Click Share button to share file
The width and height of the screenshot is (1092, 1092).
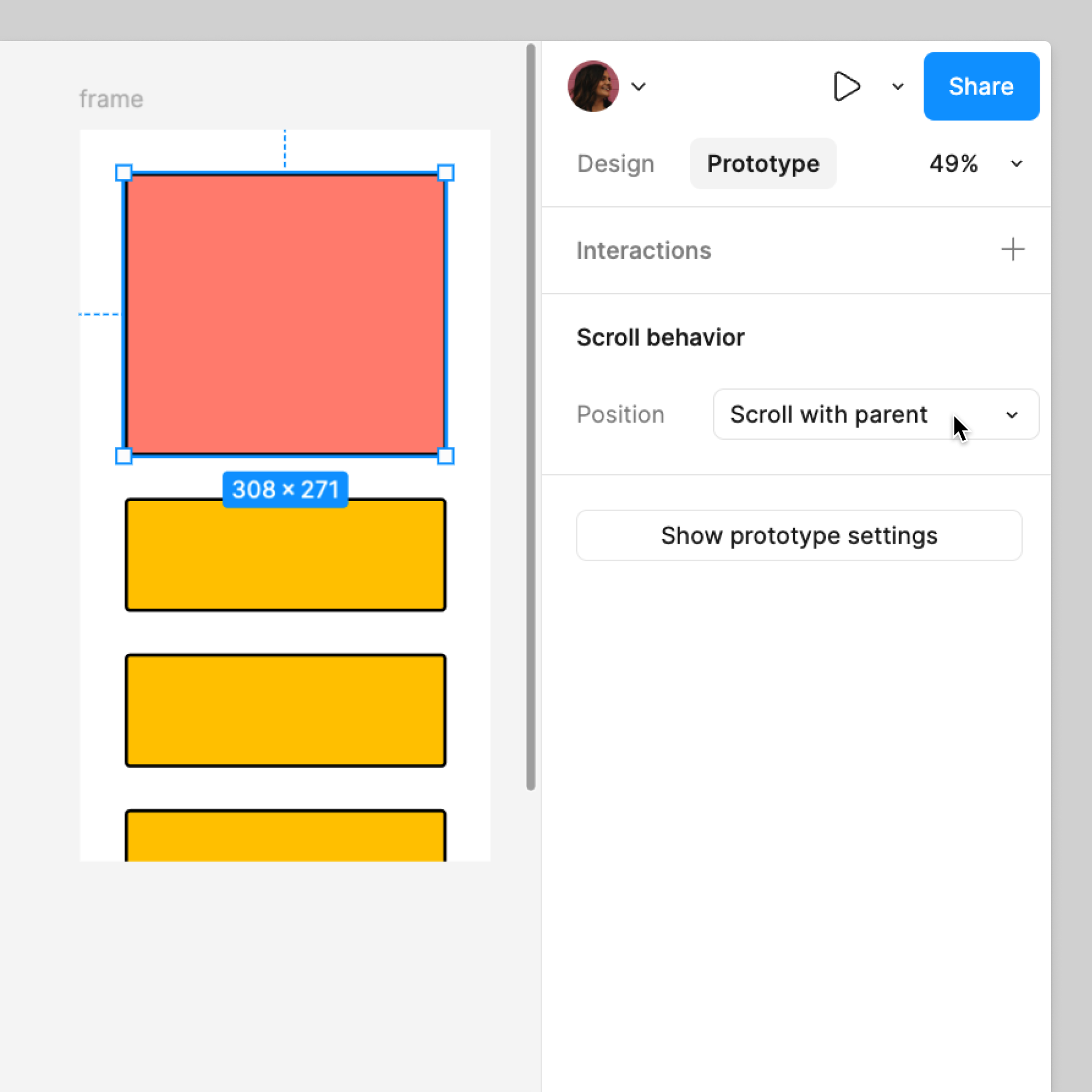pos(980,87)
